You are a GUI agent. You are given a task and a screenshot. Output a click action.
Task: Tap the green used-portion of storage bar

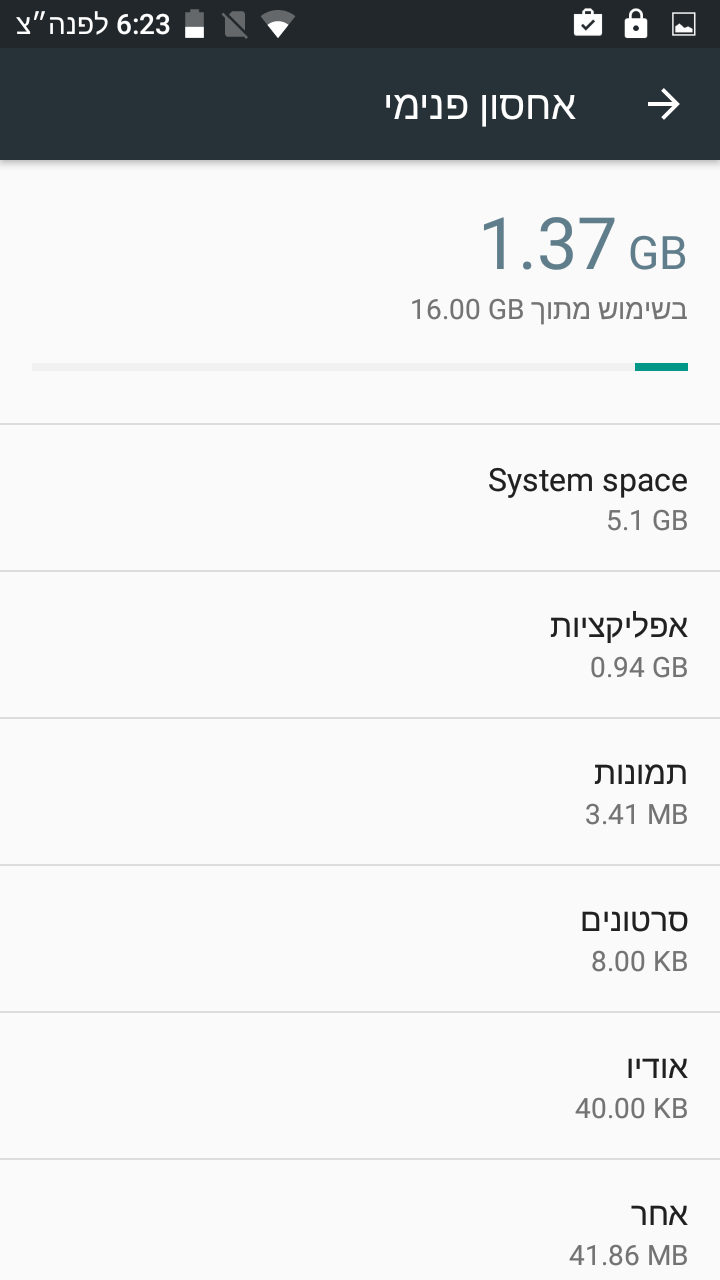click(x=661, y=367)
